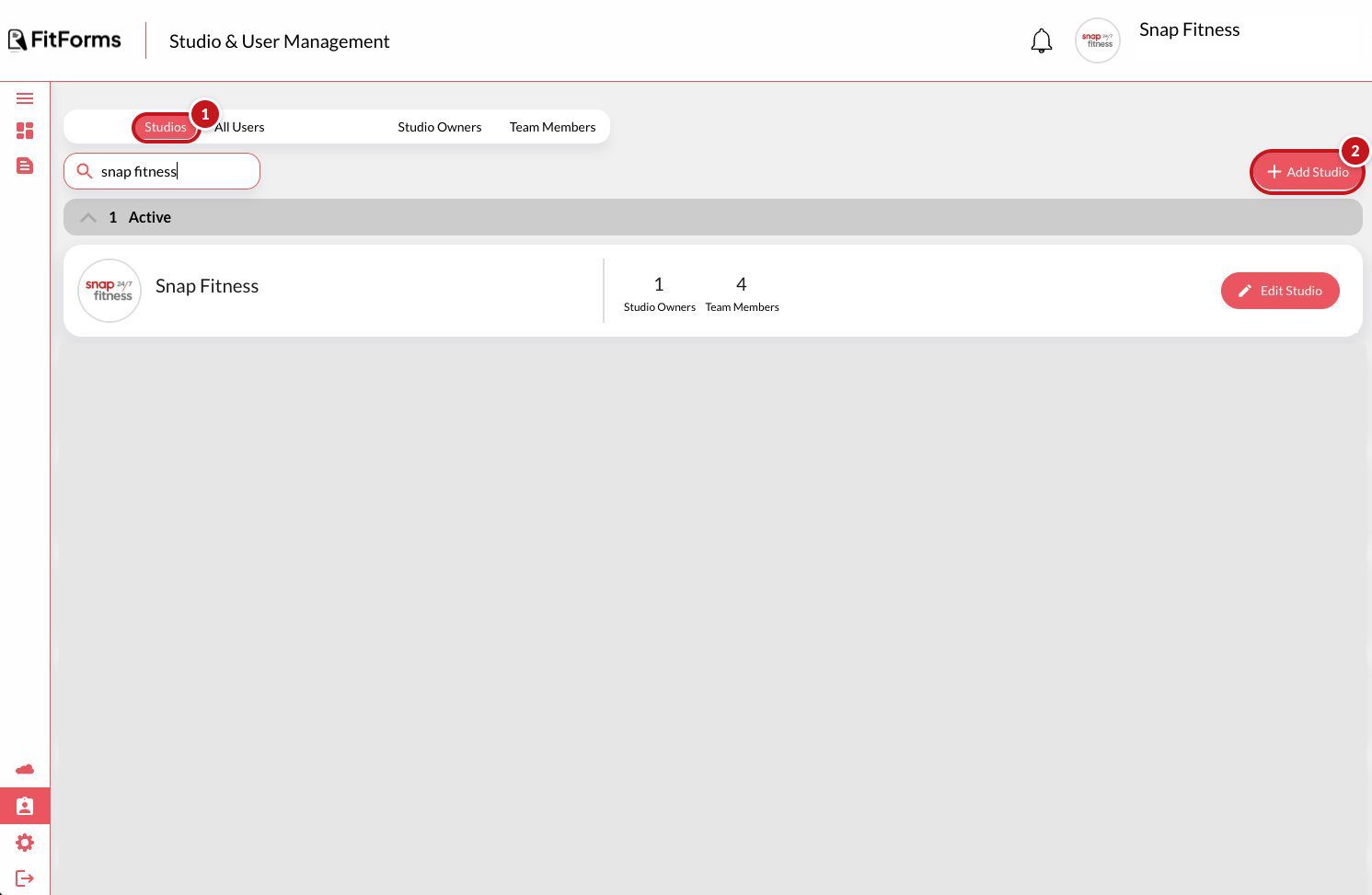This screenshot has height=895, width=1372.
Task: Open notifications bell
Action: click(x=1041, y=40)
